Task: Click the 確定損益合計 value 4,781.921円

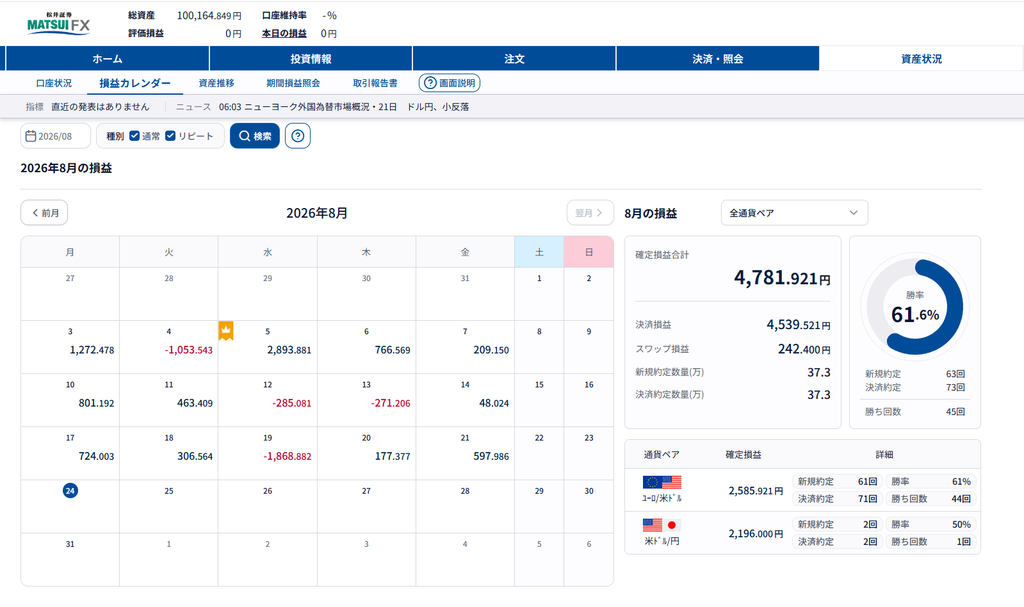Action: [782, 278]
